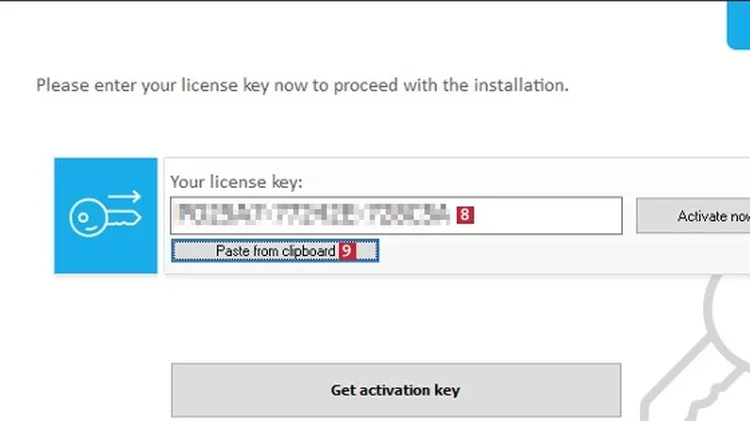
Task: Click the word "Paste" on the clipboard button
Action: click(232, 252)
